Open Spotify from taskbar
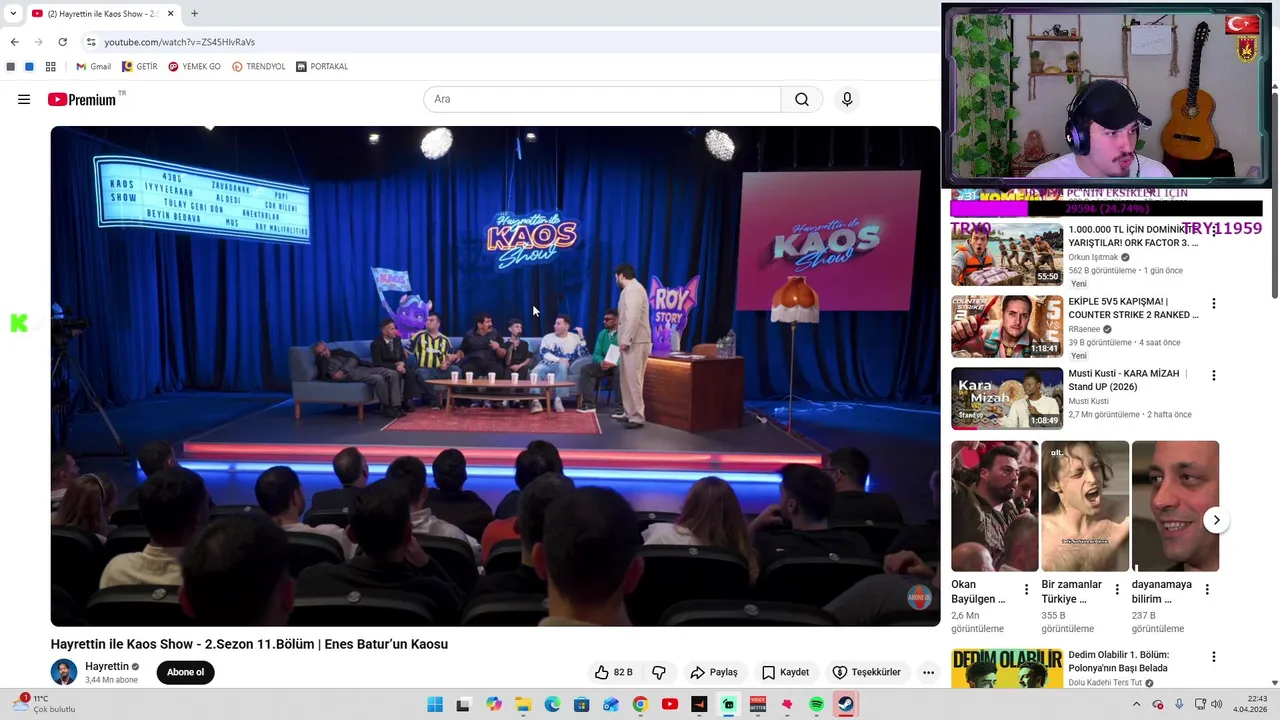1280x720 pixels. click(x=816, y=704)
